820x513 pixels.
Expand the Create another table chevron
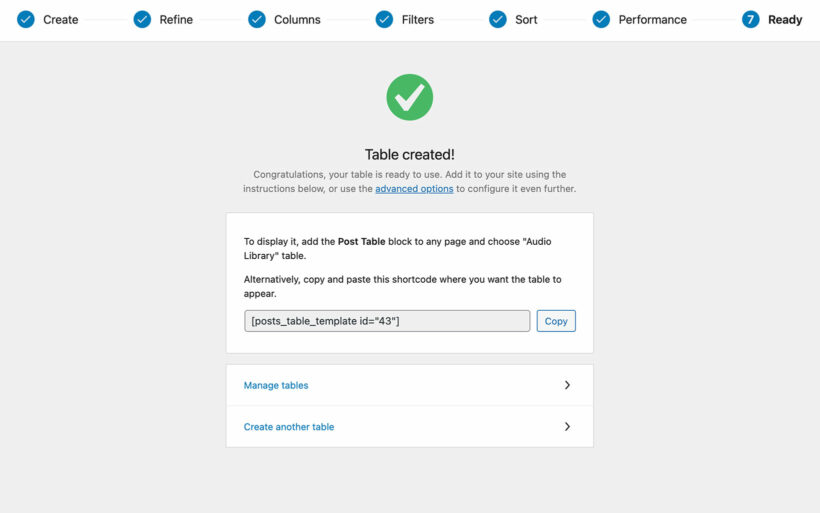(x=567, y=427)
